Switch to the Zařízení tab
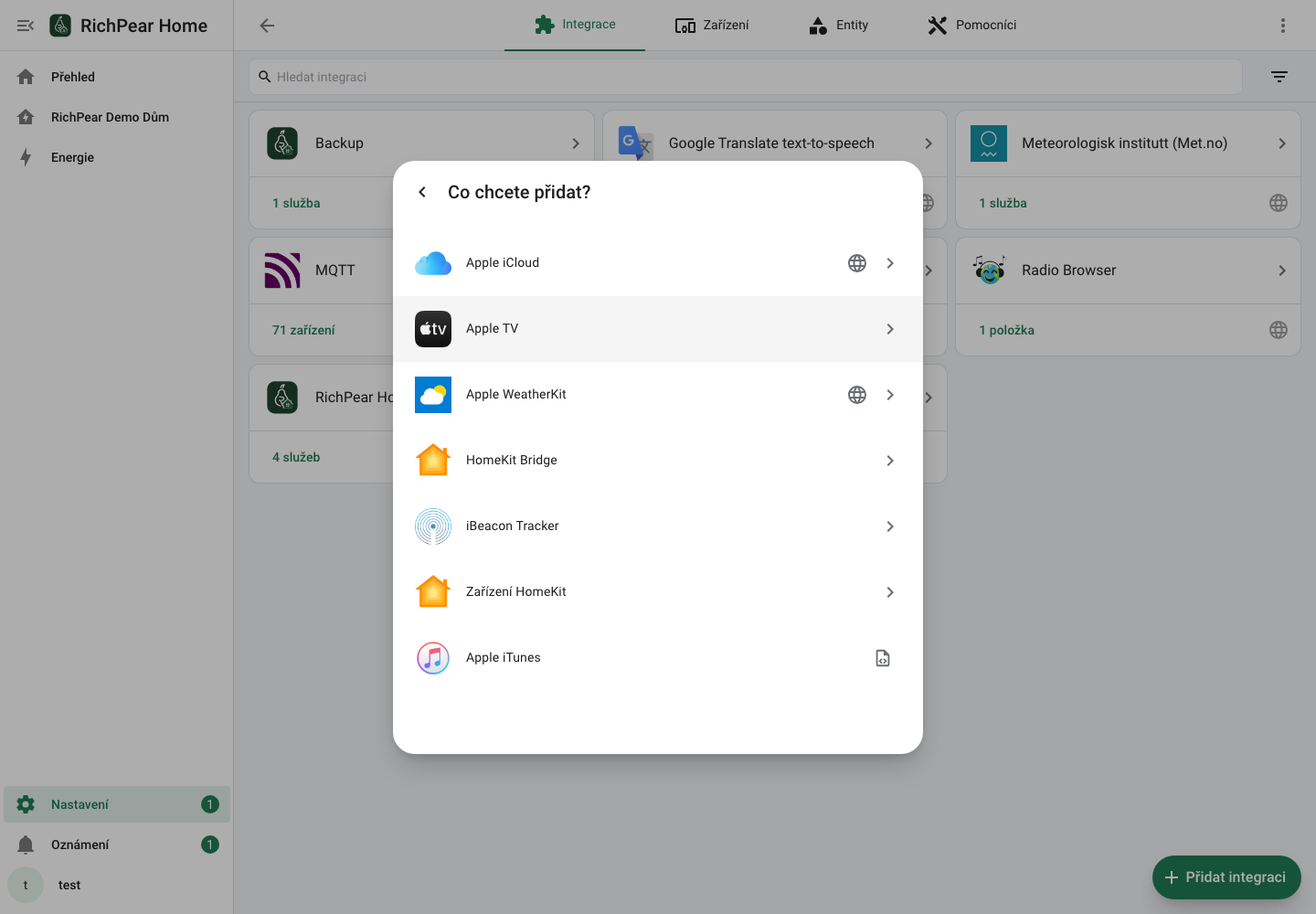 coord(712,25)
